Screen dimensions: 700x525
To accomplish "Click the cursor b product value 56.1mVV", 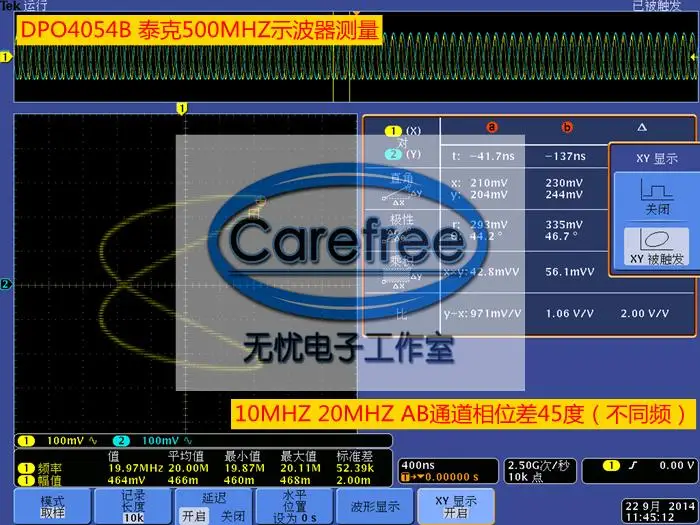I will 570,272.
